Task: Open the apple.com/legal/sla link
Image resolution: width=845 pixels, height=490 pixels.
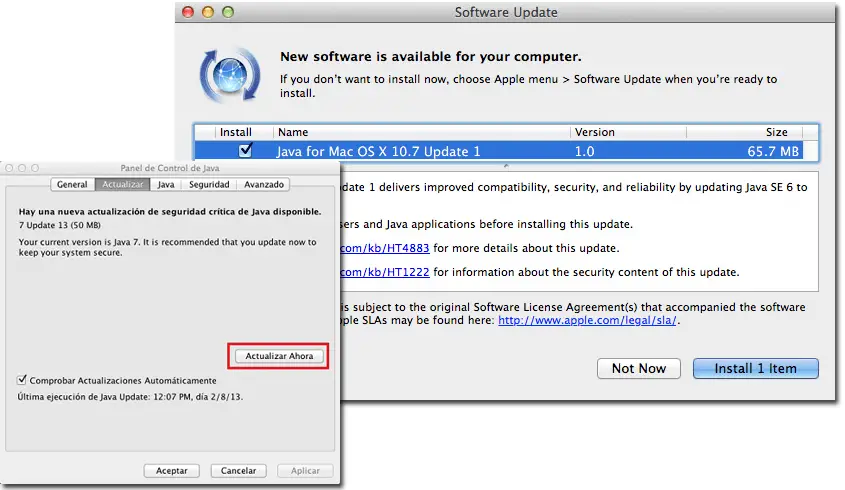Action: coord(587,320)
